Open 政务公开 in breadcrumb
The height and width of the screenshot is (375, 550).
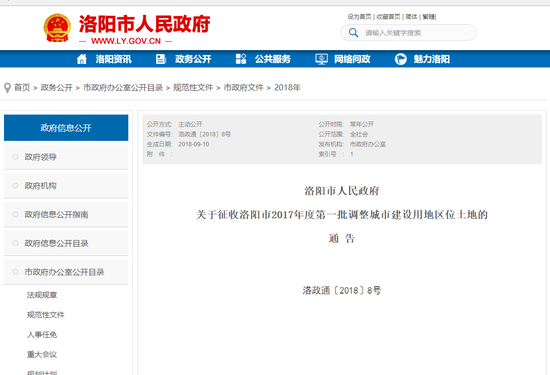coord(56,88)
